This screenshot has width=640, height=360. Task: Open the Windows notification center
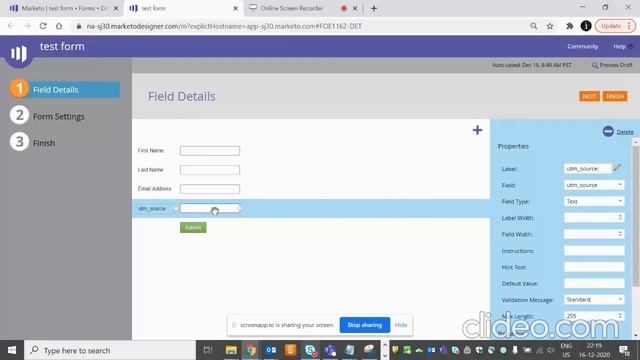point(624,350)
